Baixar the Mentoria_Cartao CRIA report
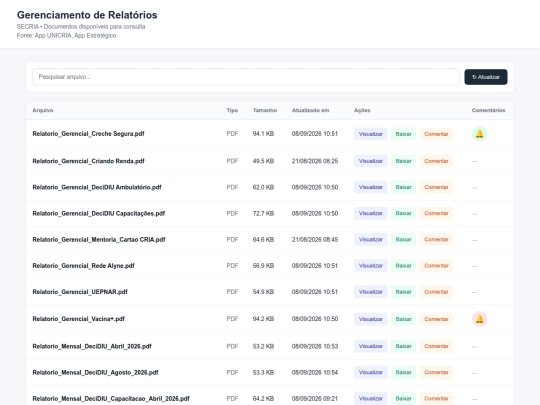Screen dimensions: 540x405 pyautogui.click(x=403, y=239)
